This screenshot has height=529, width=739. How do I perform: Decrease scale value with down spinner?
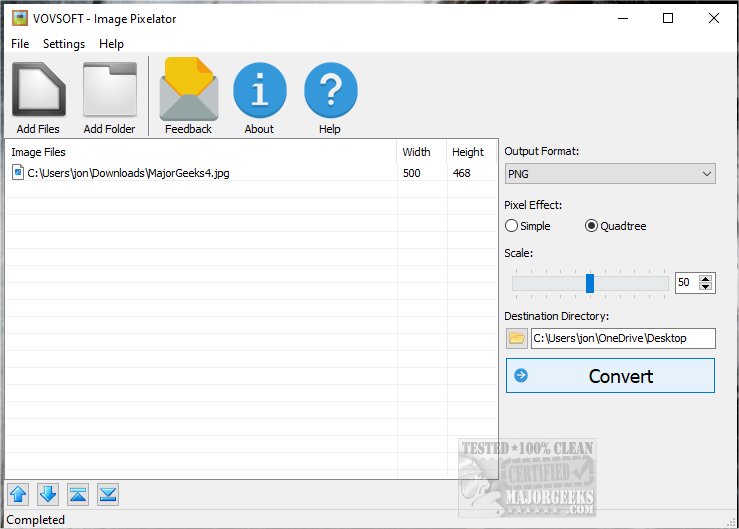click(x=706, y=287)
